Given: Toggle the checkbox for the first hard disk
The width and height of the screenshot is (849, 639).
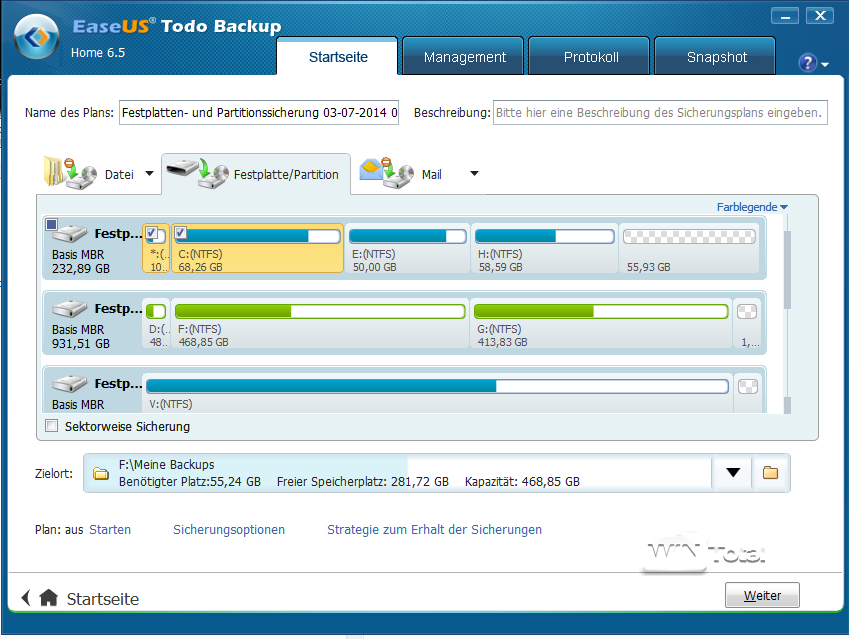Looking at the screenshot, I should pos(52,224).
